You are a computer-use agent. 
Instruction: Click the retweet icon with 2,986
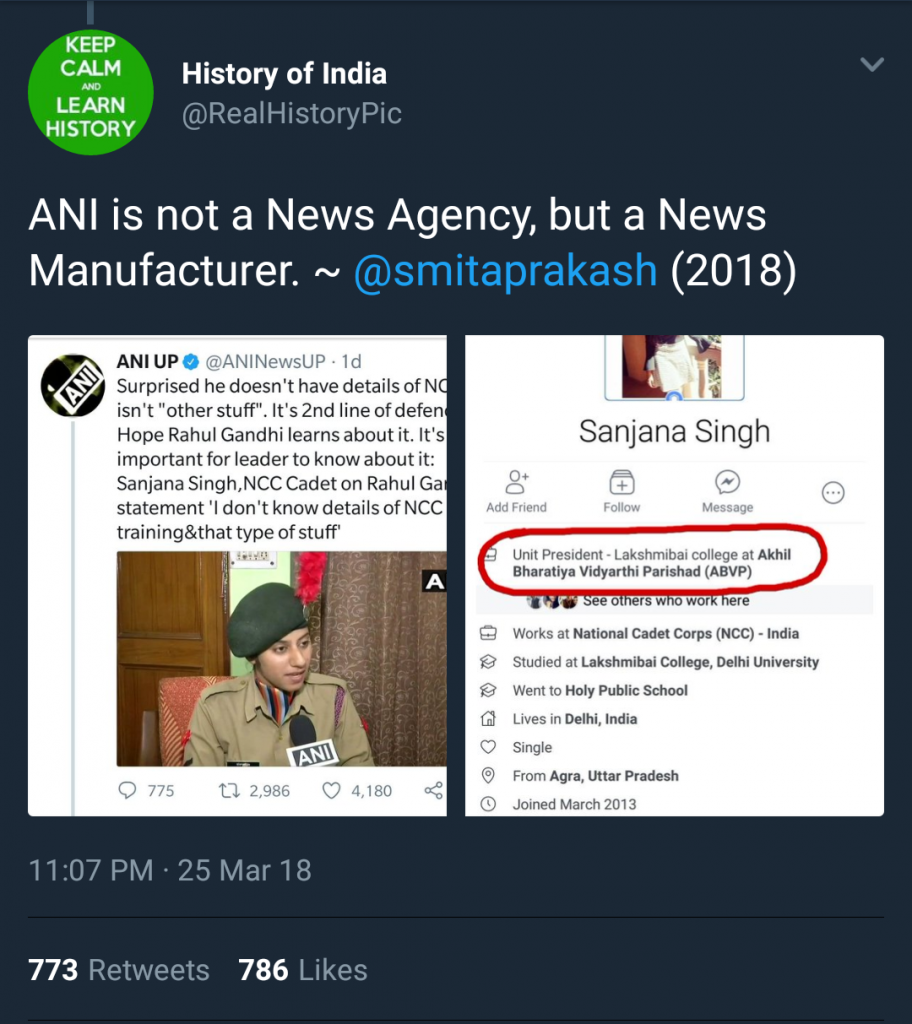point(229,791)
